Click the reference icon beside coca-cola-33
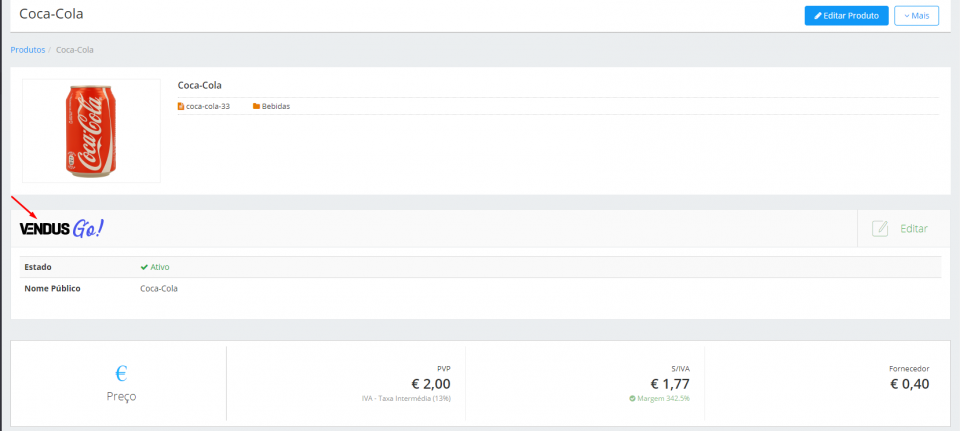Screen dimensions: 960x431 click(x=181, y=106)
